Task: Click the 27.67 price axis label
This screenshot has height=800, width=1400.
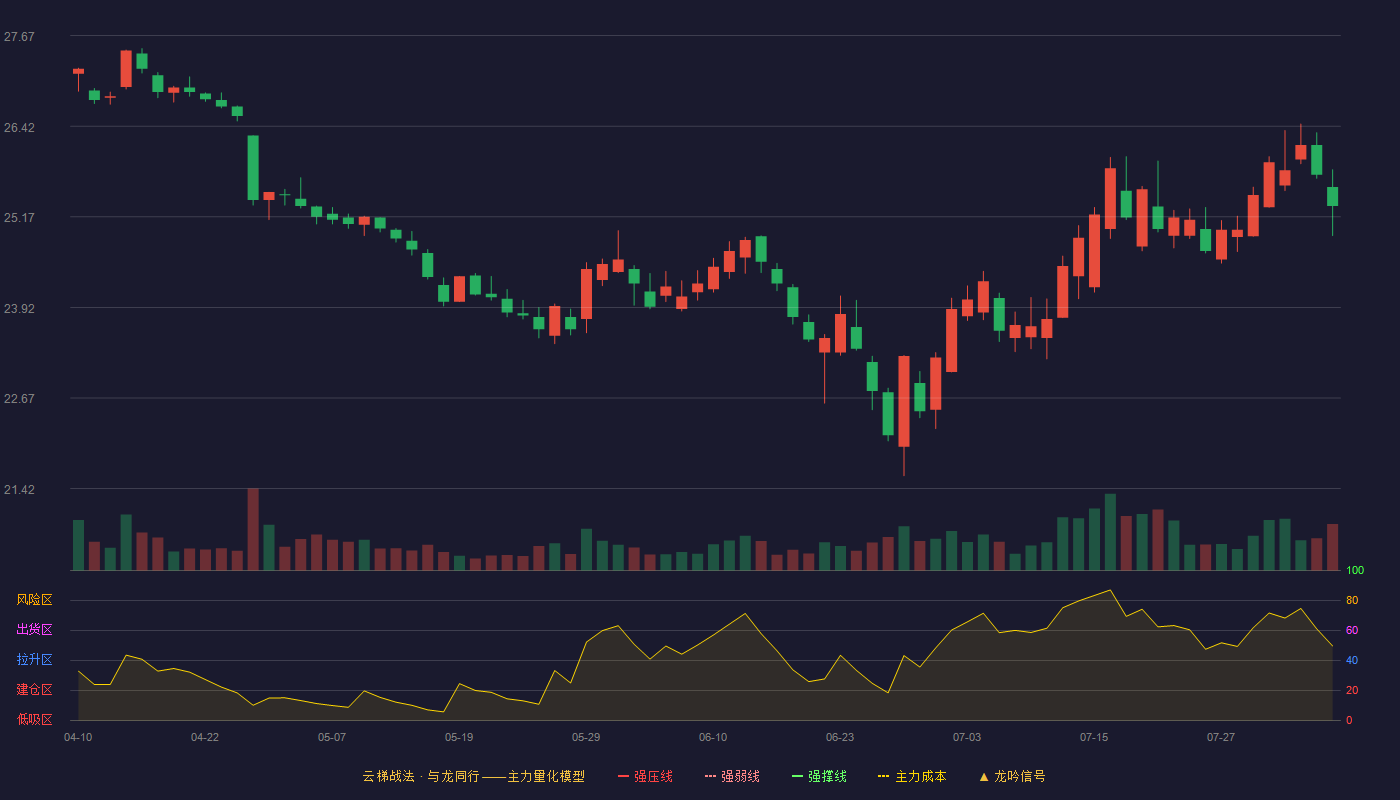Action: pos(19,37)
